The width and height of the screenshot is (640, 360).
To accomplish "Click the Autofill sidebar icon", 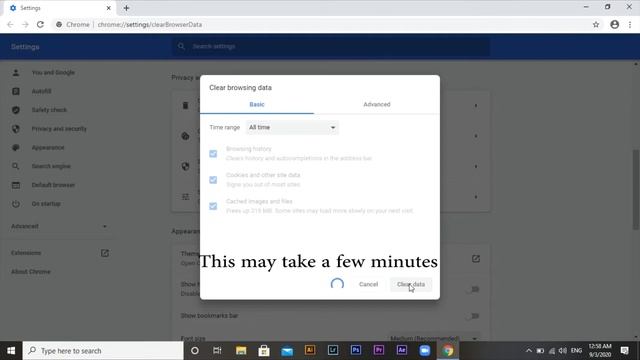I will click(x=16, y=91).
